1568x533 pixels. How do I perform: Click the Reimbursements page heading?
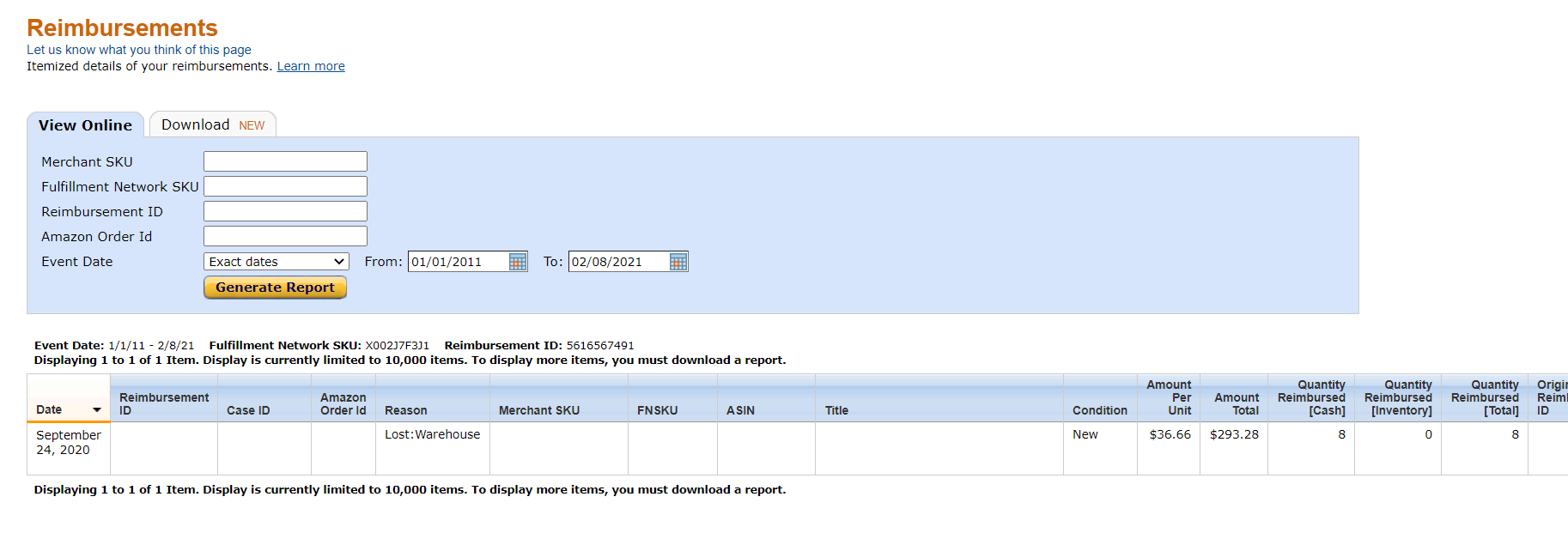(x=122, y=27)
